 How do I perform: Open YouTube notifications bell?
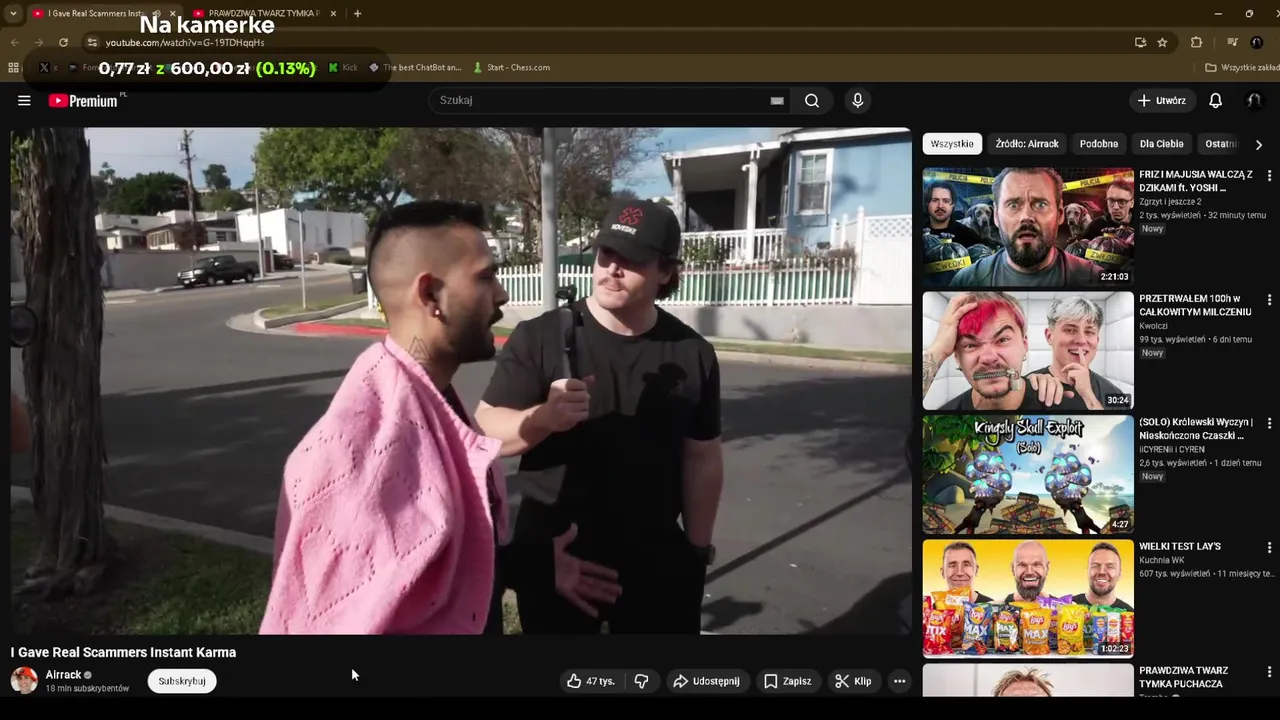coord(1215,100)
